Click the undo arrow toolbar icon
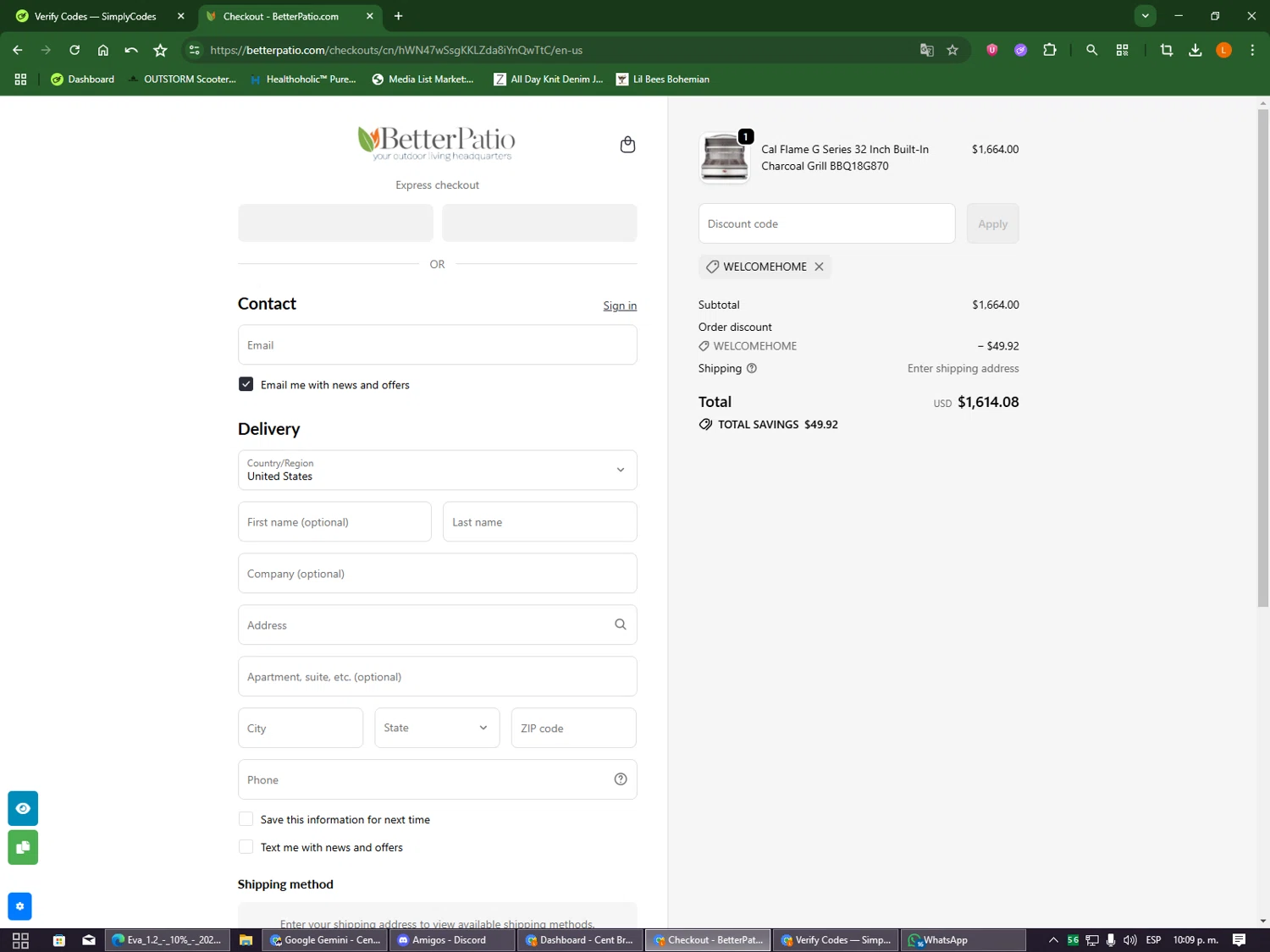The width and height of the screenshot is (1270, 952). [x=131, y=50]
